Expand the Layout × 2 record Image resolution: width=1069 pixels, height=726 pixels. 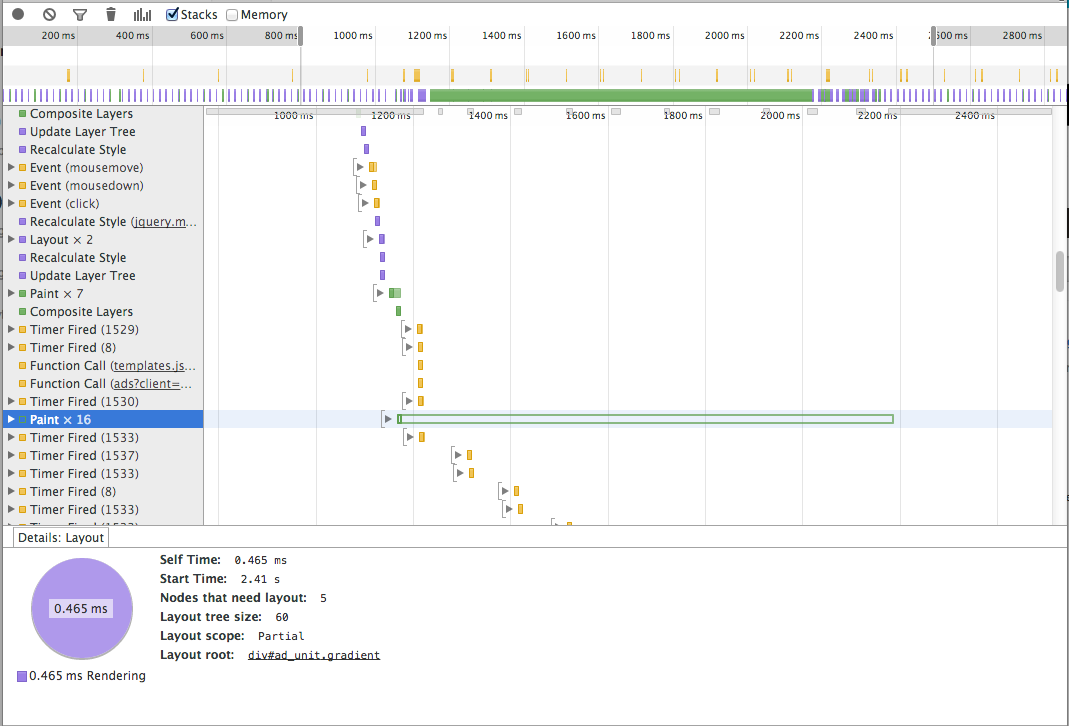[11, 240]
